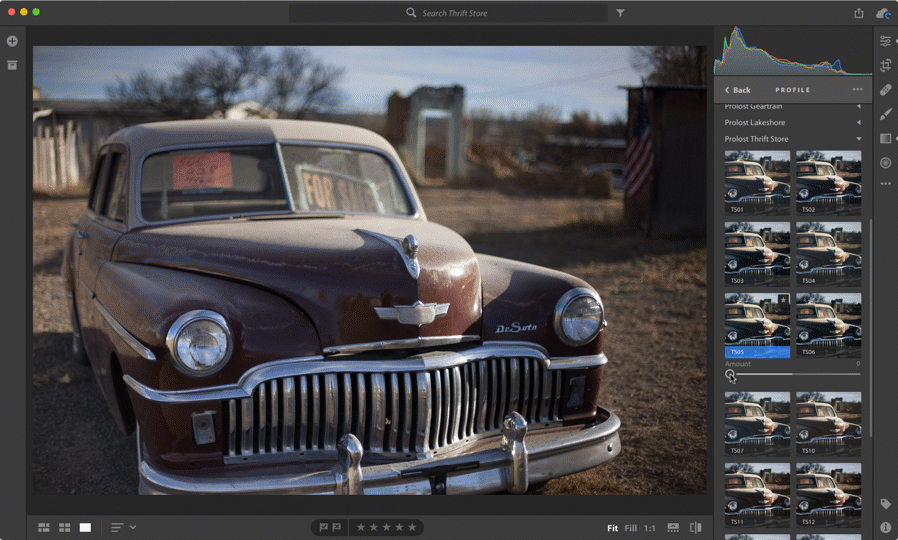Viewport: 898px width, 540px height.
Task: Expand the Prolost Lakeshore profile group
Action: coord(858,123)
